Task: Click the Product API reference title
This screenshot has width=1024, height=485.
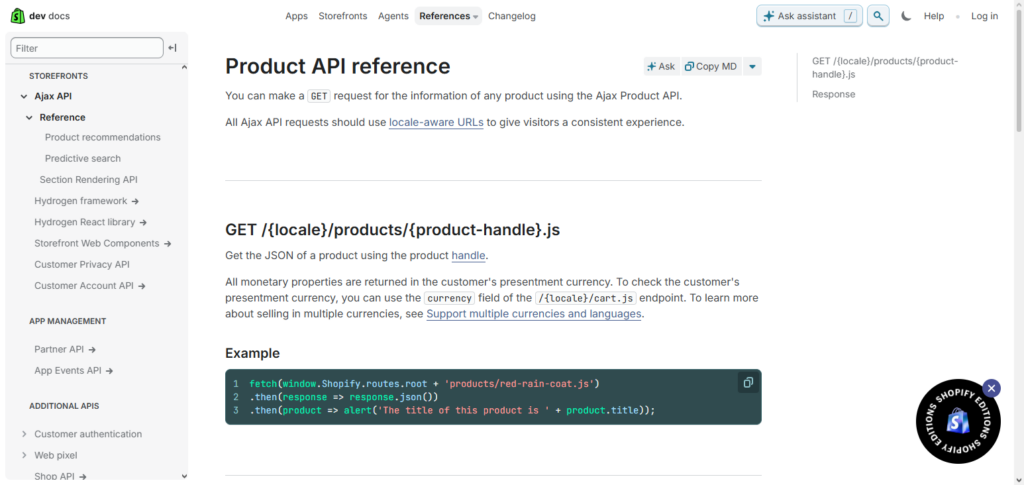Action: pyautogui.click(x=338, y=67)
